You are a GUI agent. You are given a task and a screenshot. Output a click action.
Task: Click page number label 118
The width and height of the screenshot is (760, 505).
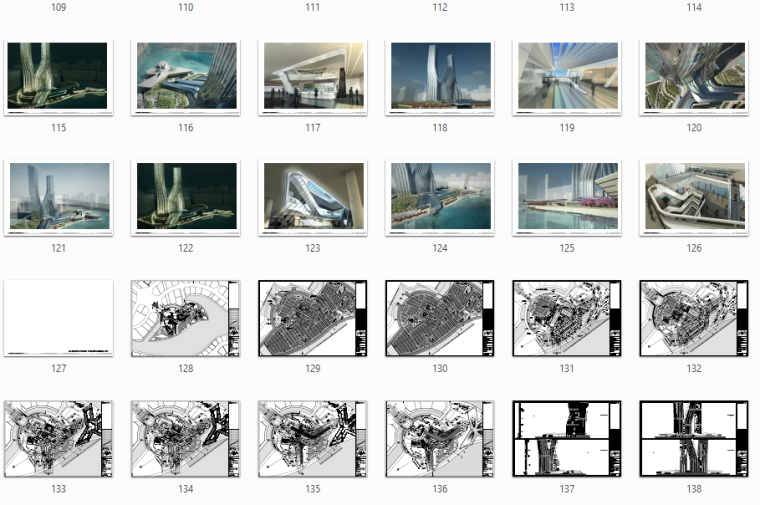[x=440, y=127]
